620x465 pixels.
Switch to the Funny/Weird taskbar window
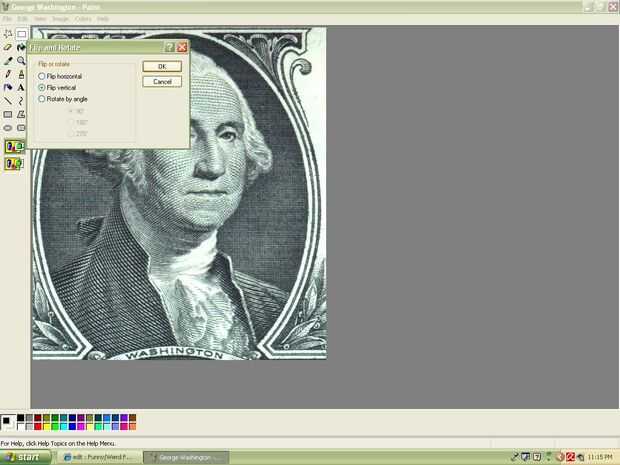pyautogui.click(x=100, y=457)
